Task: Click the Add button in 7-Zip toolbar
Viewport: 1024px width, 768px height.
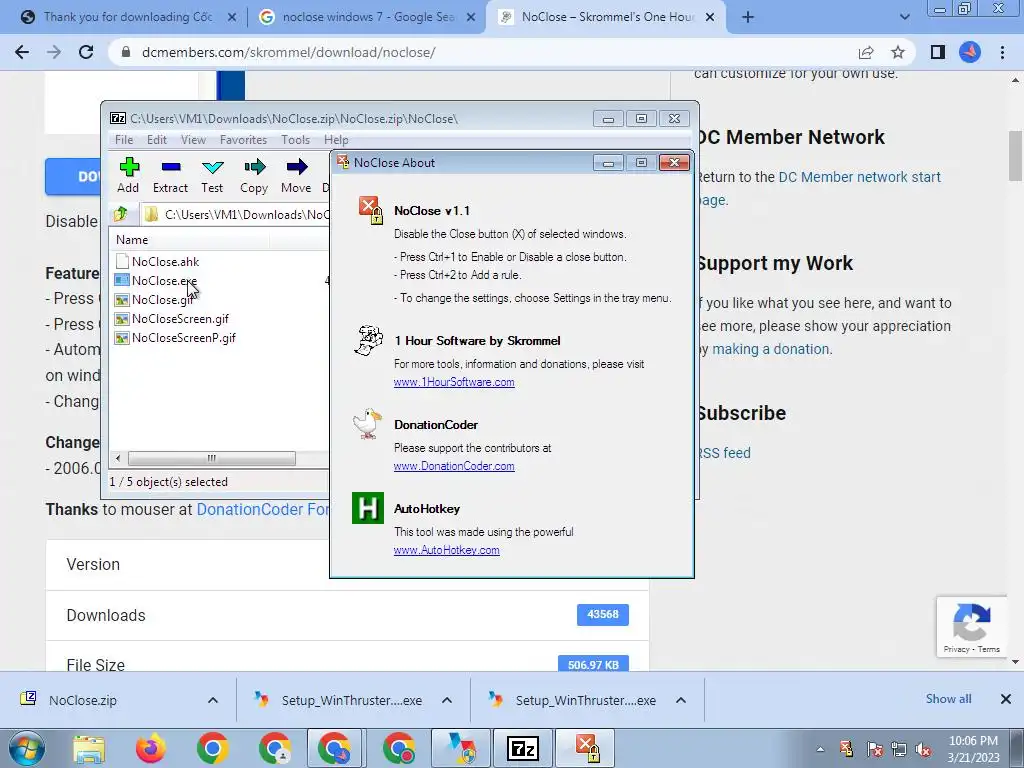Action: pos(128,175)
